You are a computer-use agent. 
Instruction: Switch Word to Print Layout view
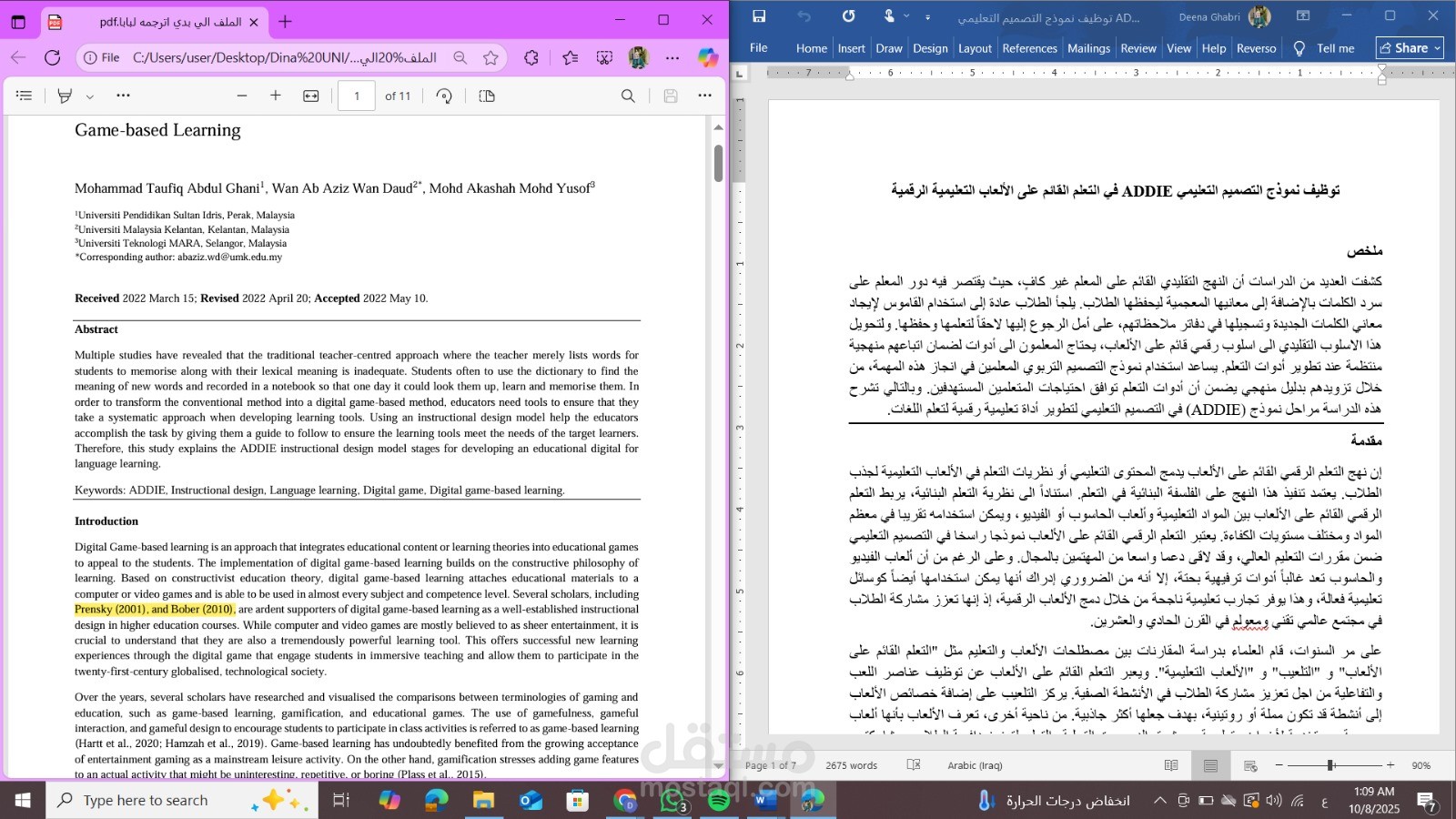1210,765
